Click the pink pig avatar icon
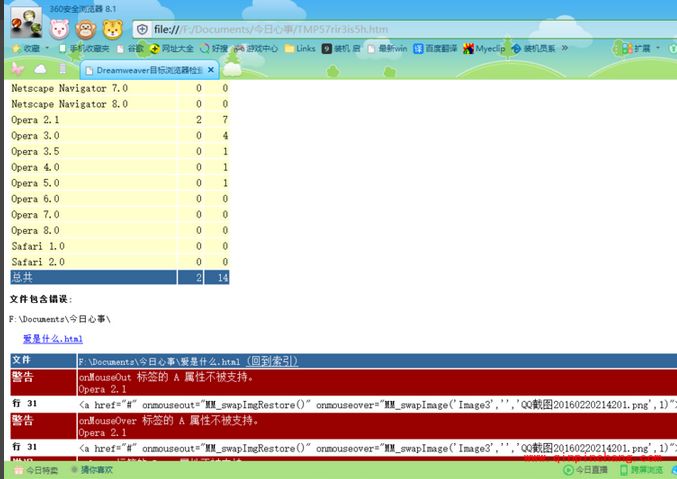The image size is (677, 479). point(59,28)
